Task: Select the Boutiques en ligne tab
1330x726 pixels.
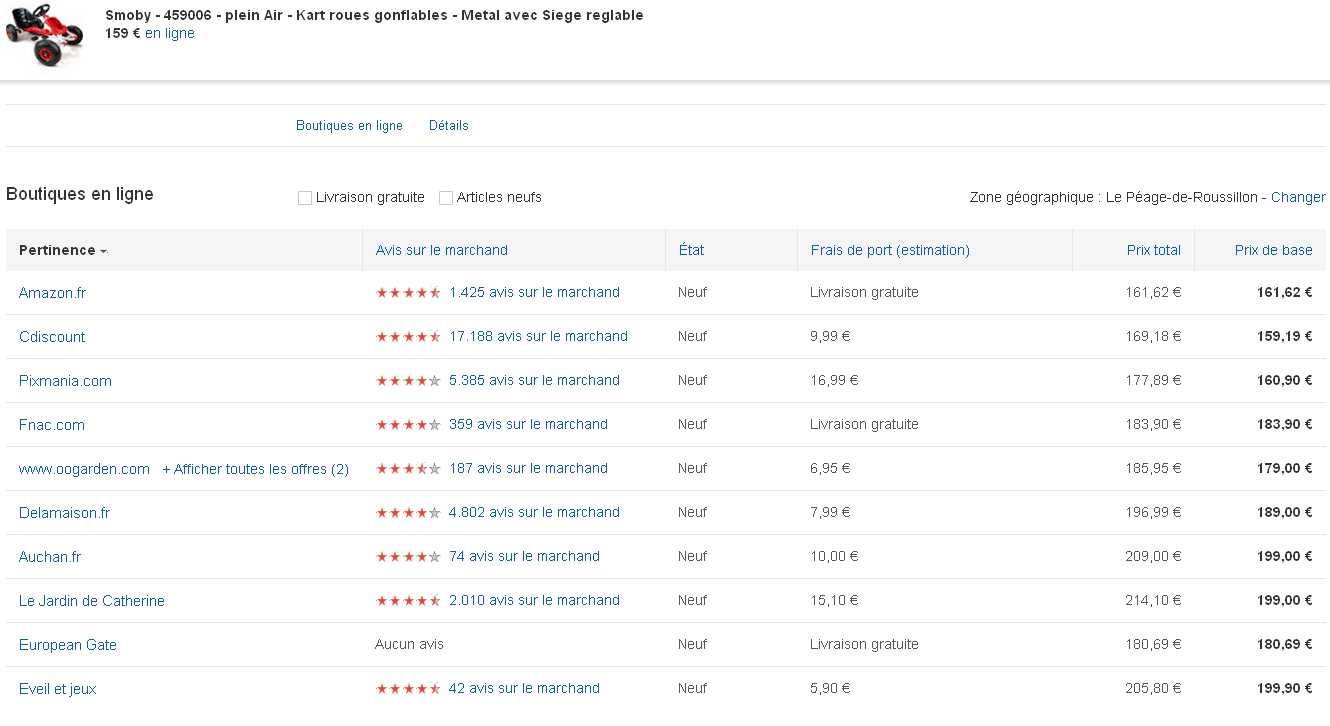Action: click(x=349, y=126)
